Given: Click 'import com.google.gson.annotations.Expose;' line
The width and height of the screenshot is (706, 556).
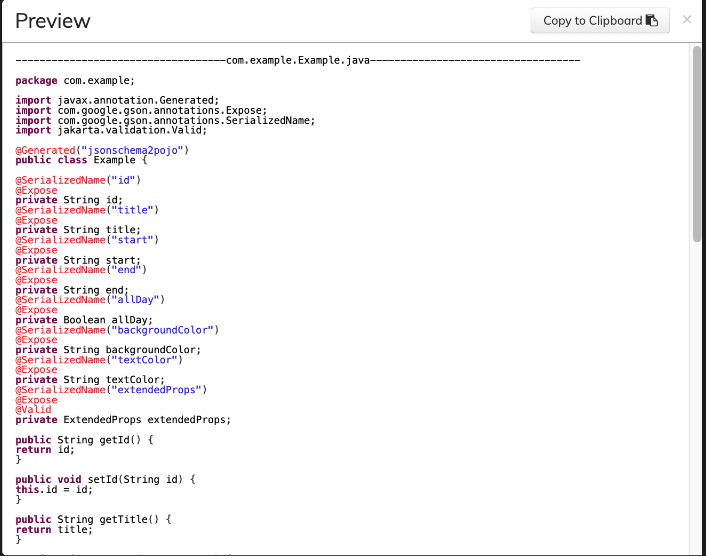Looking at the screenshot, I should pyautogui.click(x=141, y=110).
